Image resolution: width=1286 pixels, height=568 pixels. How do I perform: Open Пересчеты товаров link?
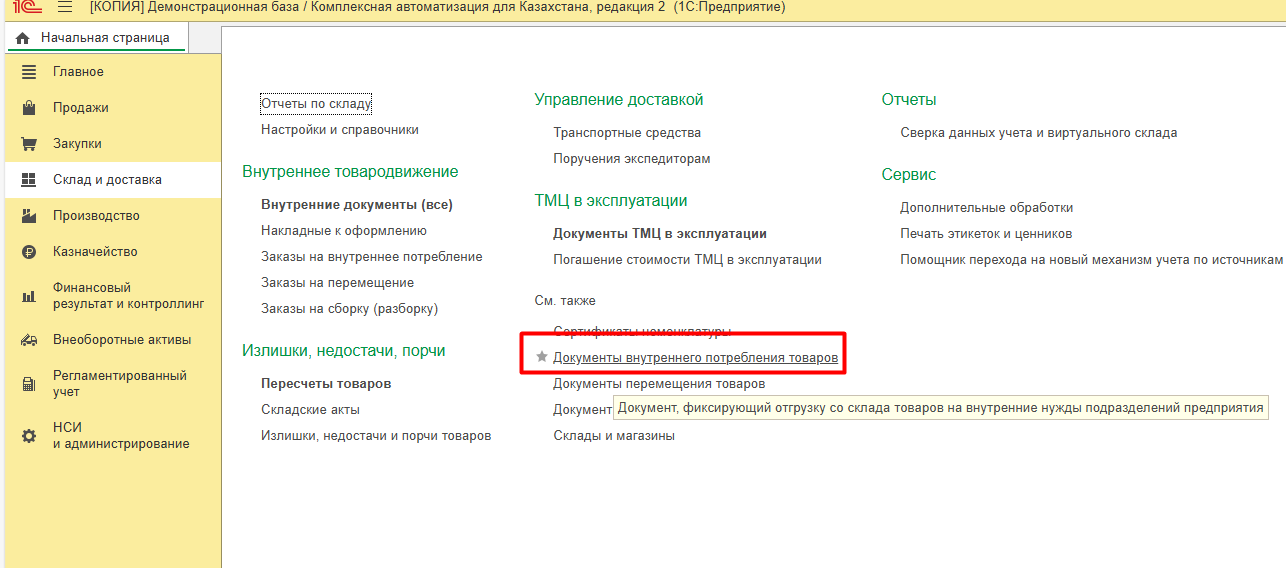(x=326, y=383)
